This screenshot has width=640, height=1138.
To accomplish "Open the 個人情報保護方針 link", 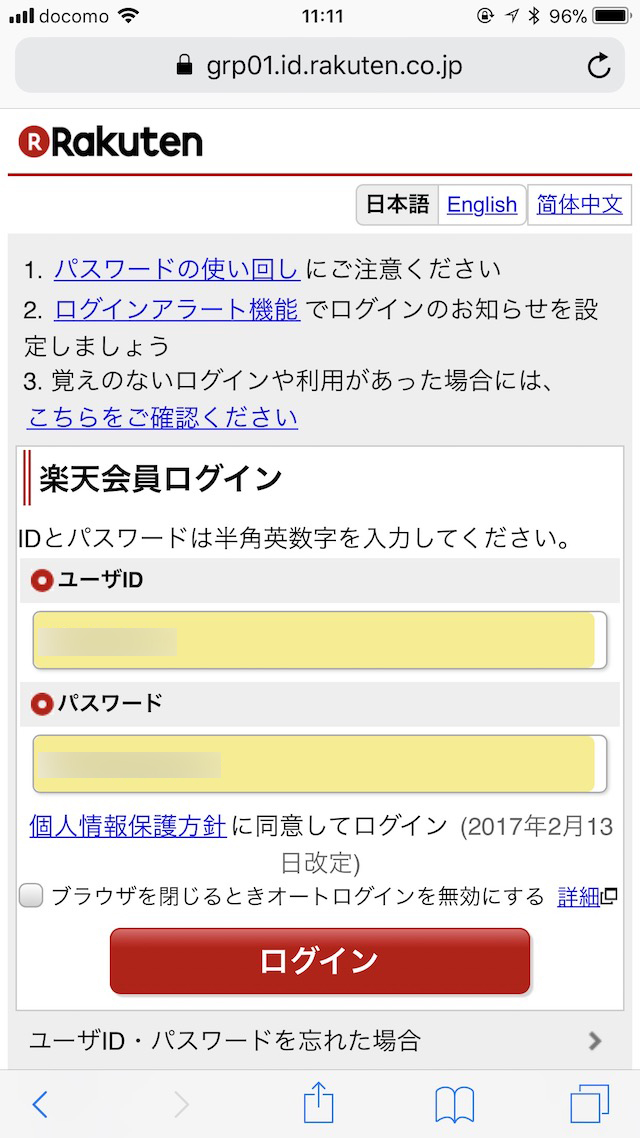I will tap(128, 826).
